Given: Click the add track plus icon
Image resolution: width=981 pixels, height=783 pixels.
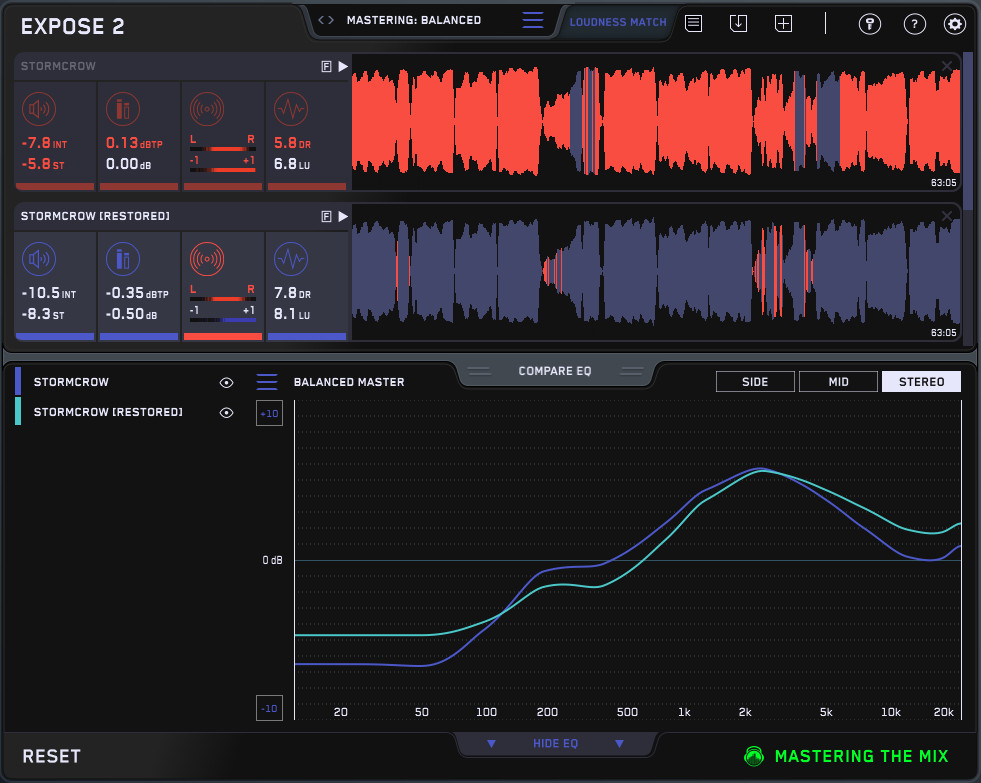Looking at the screenshot, I should click(x=783, y=24).
